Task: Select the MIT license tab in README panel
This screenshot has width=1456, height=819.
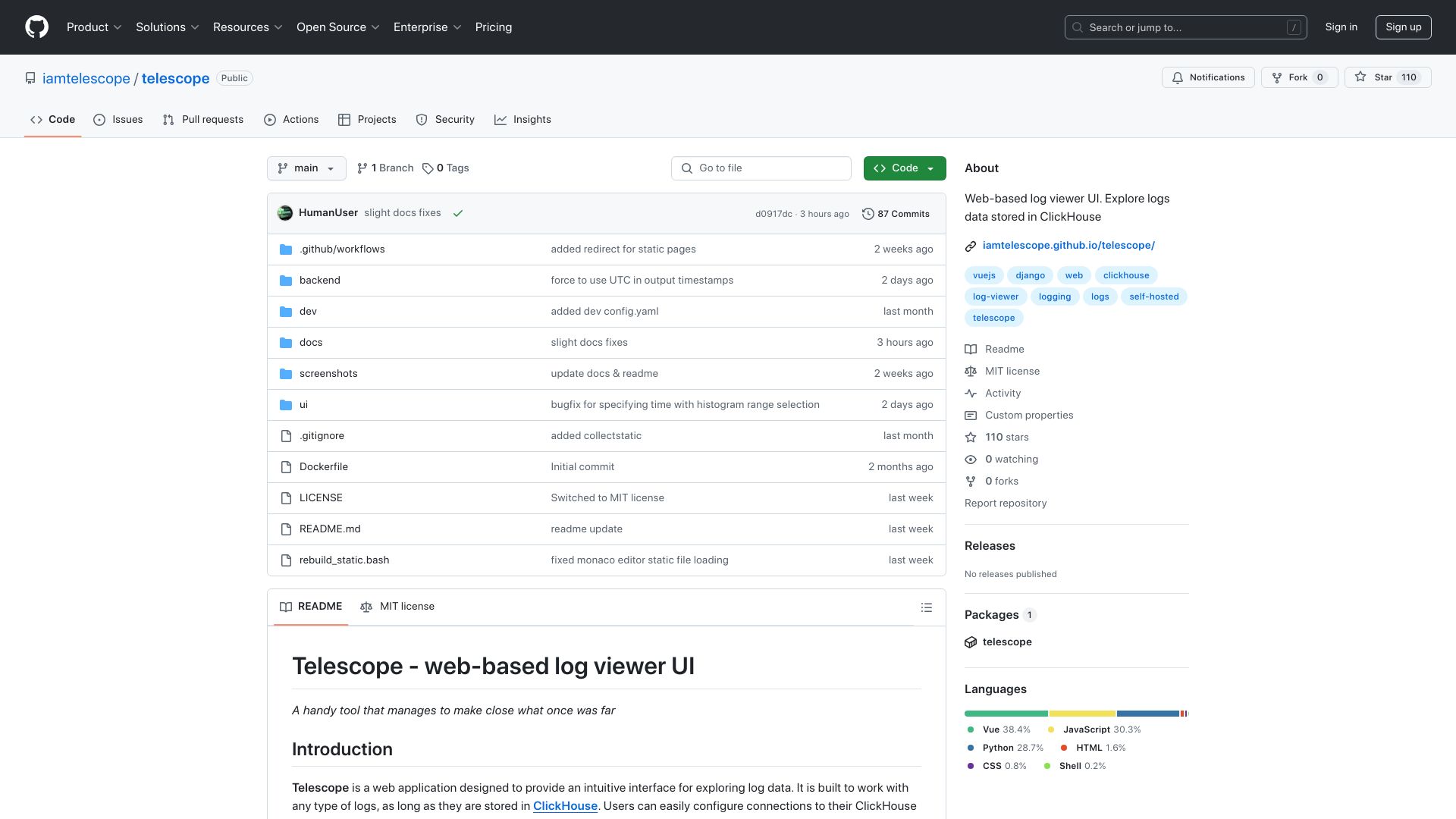Action: tap(397, 607)
